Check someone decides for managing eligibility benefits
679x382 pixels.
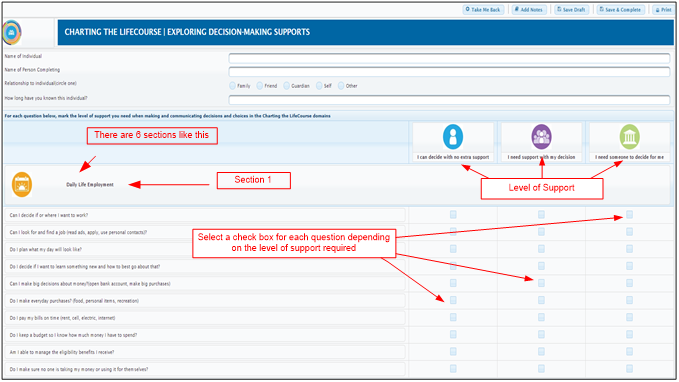pos(630,351)
